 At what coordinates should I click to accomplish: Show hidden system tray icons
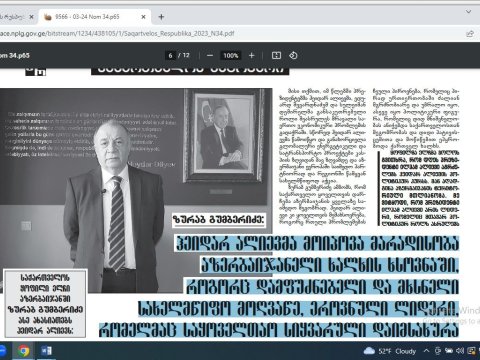426,351
